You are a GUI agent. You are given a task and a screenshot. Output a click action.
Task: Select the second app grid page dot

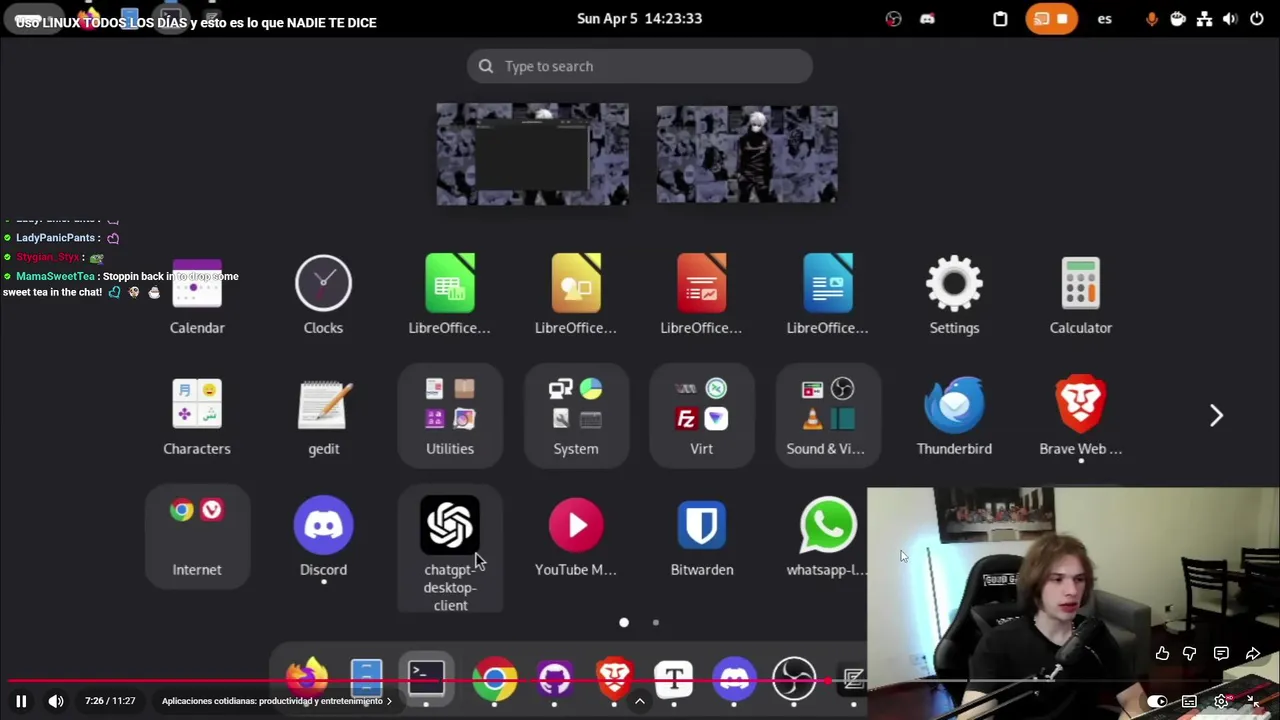pyautogui.click(x=656, y=622)
